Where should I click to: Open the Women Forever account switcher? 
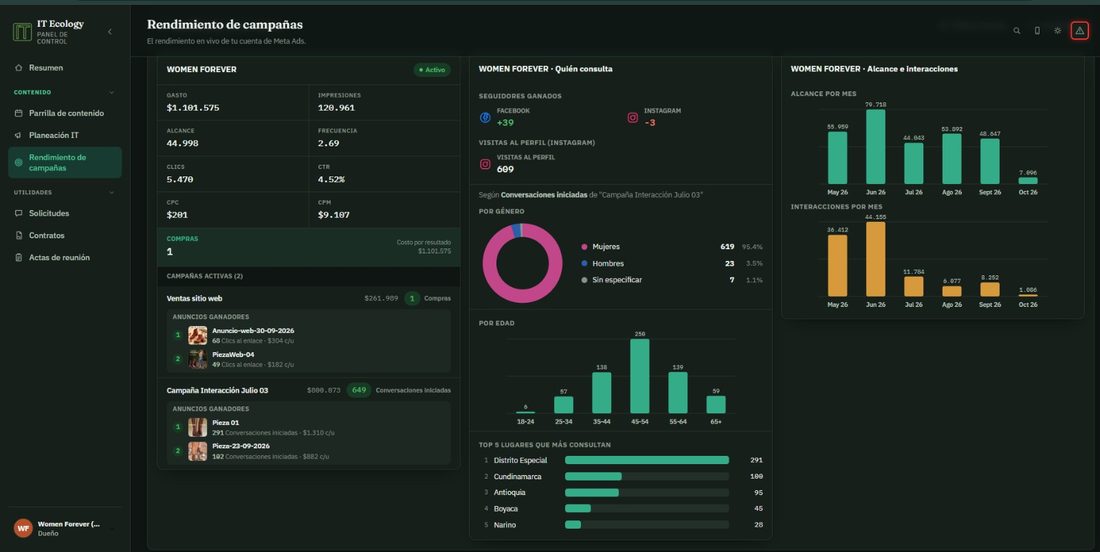tap(65, 528)
